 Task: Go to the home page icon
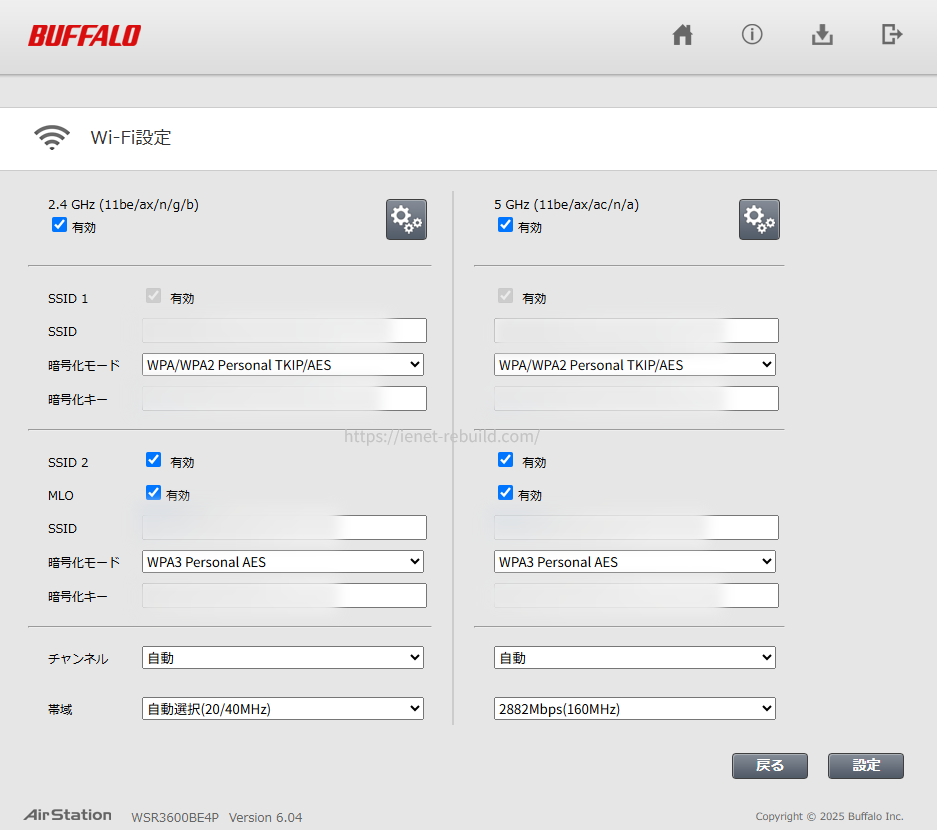point(682,35)
